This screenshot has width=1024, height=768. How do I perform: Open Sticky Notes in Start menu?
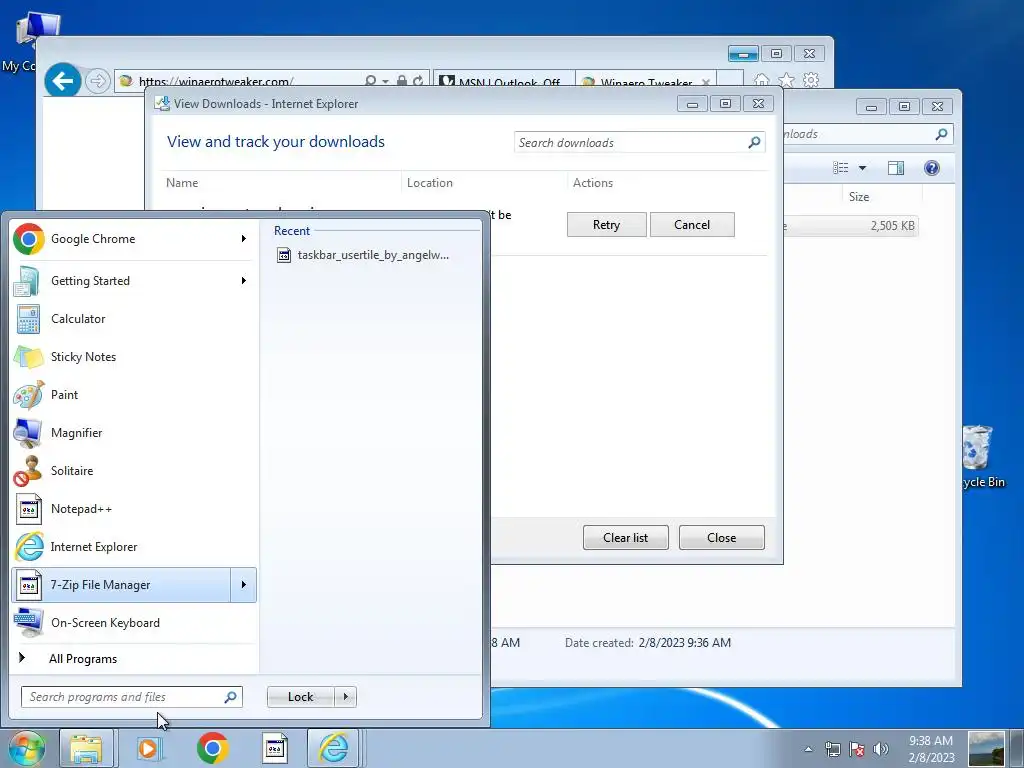pyautogui.click(x=133, y=357)
